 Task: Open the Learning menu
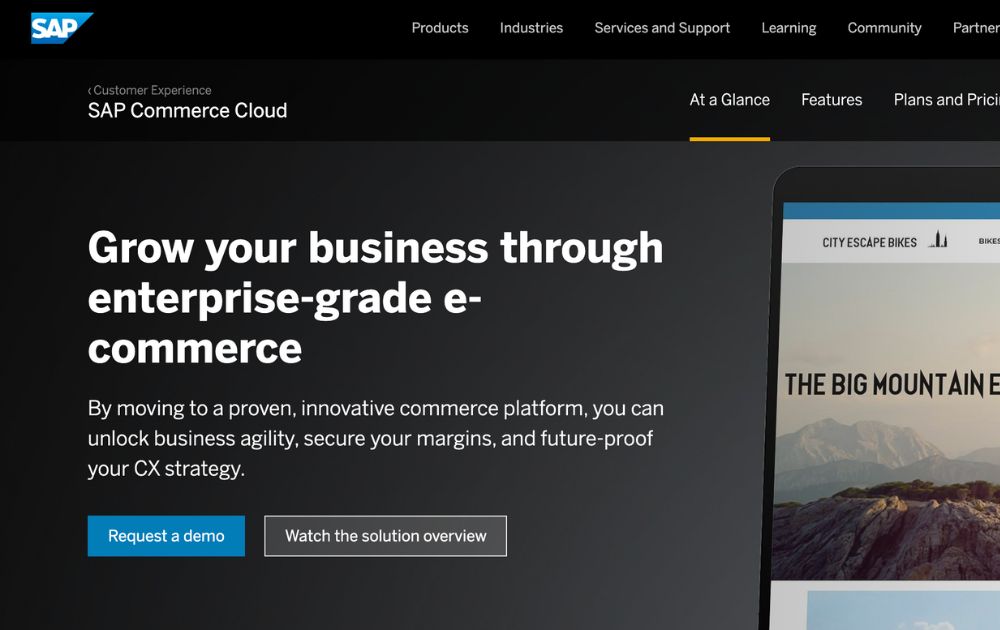[x=788, y=28]
